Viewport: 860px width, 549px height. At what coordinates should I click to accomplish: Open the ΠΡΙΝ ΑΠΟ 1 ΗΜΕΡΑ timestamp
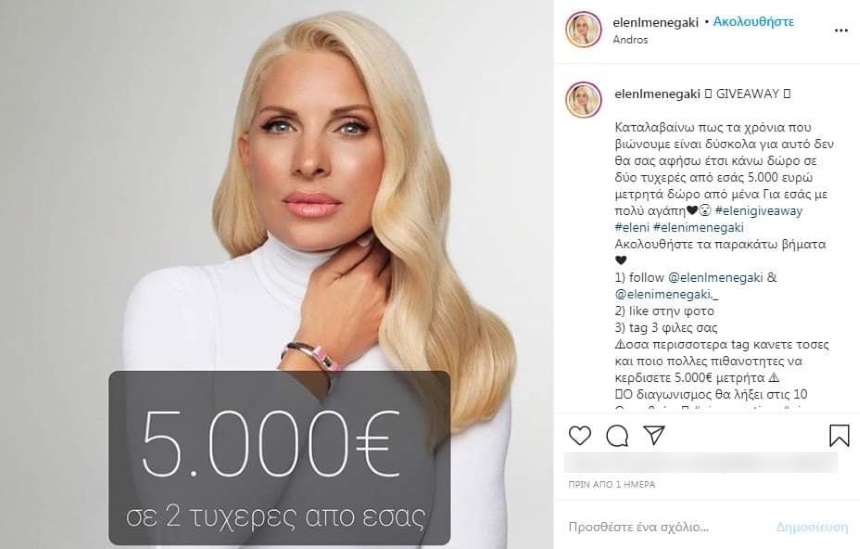tap(612, 485)
